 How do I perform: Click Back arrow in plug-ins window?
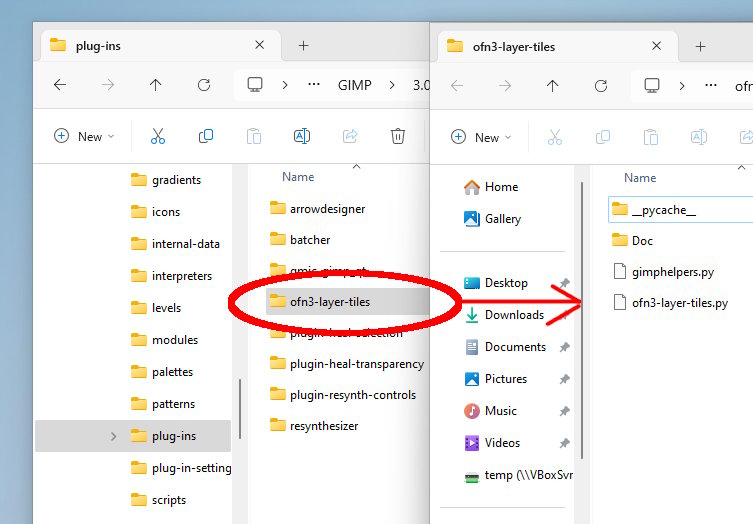(x=60, y=85)
